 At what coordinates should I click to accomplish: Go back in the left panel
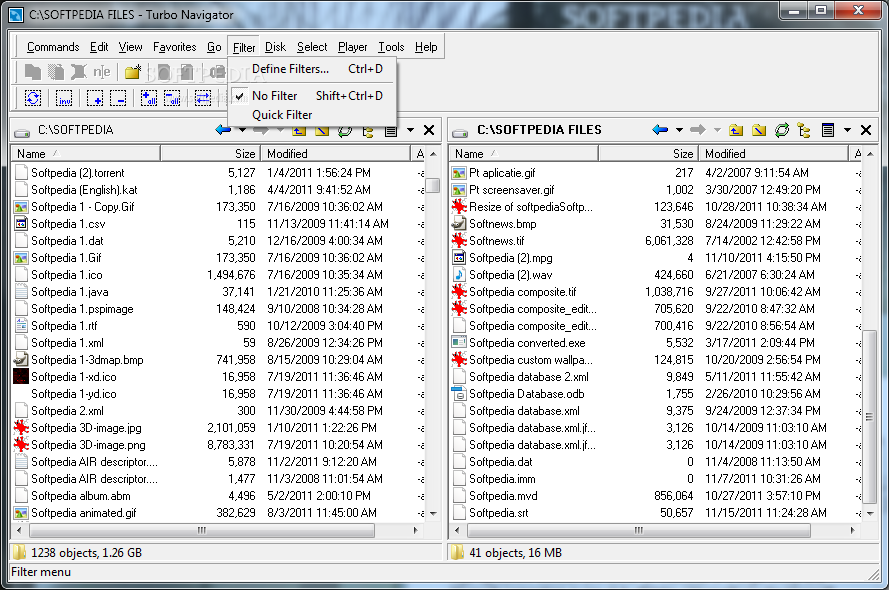[x=223, y=130]
